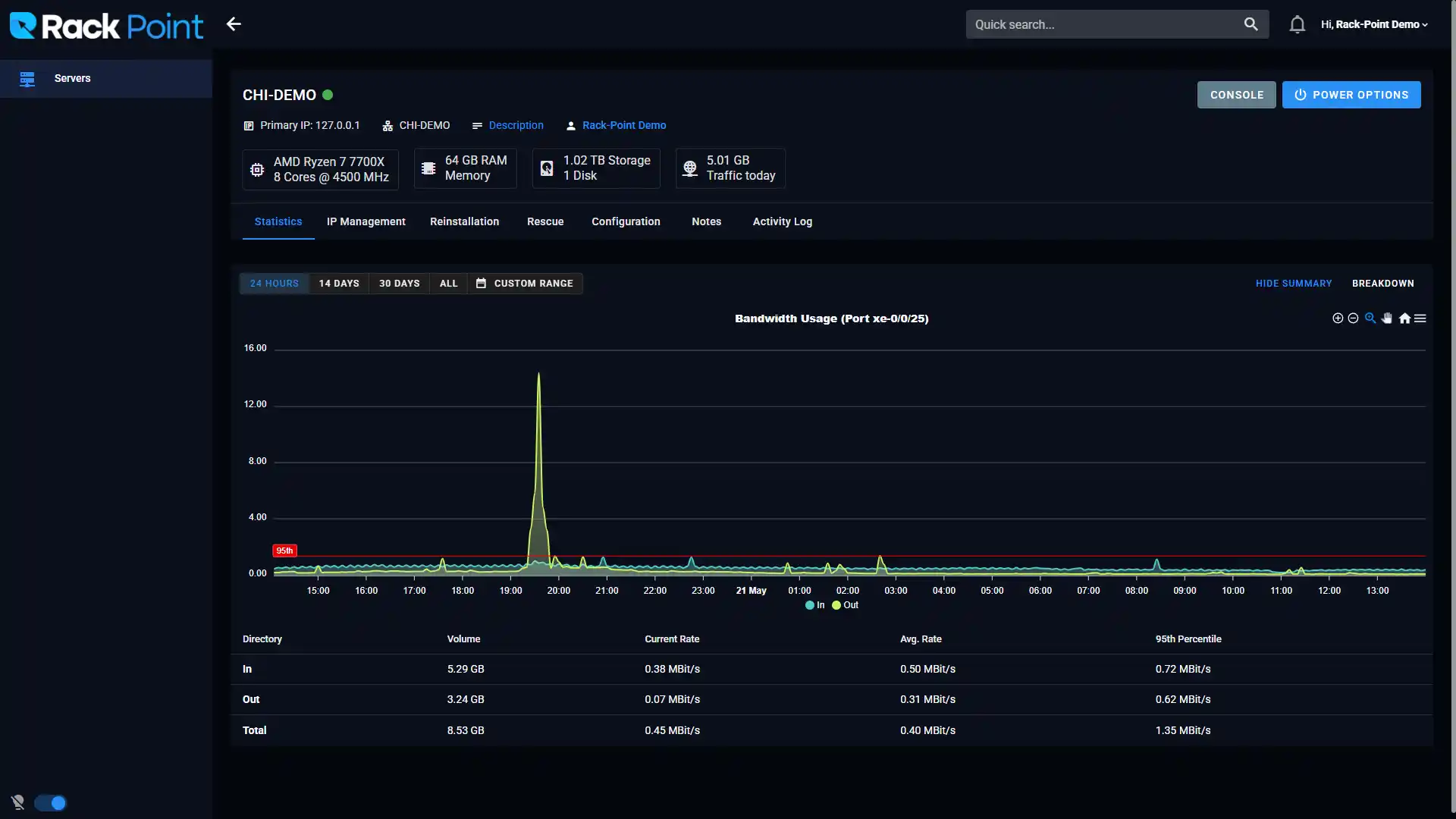Switch to the Configuration tab

coord(626,221)
